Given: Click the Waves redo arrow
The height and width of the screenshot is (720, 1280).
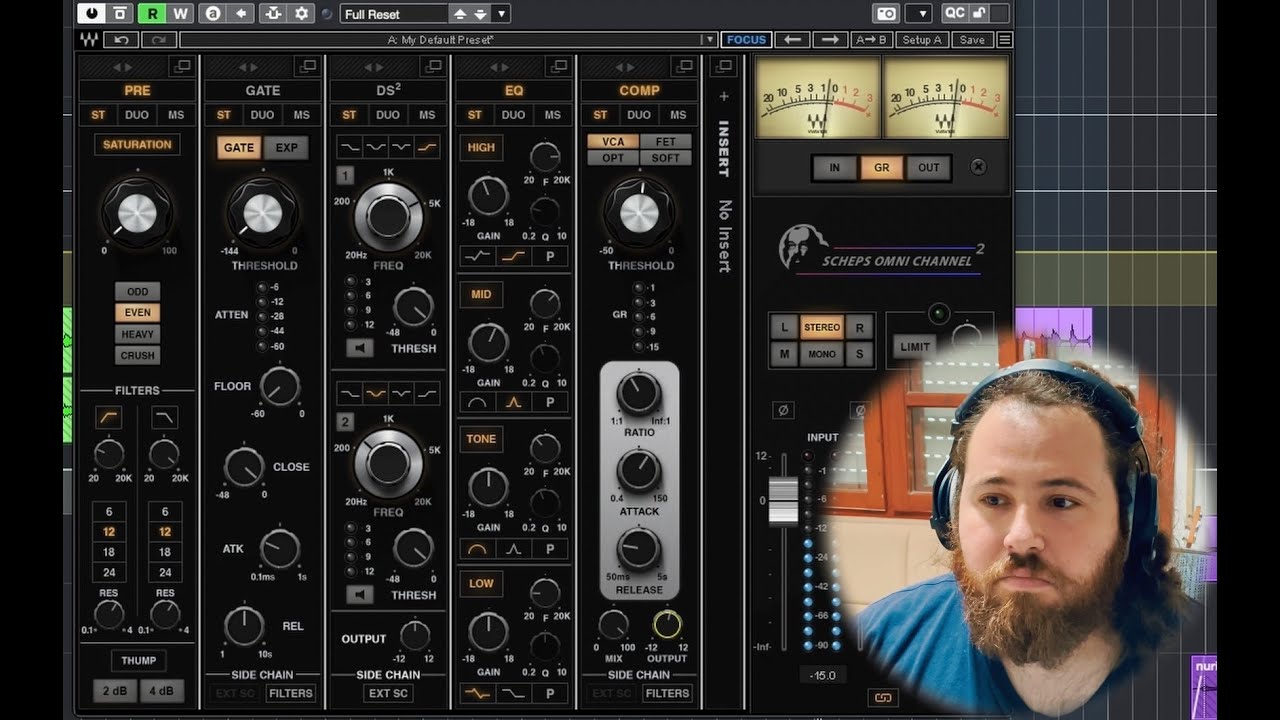Looking at the screenshot, I should pyautogui.click(x=158, y=40).
